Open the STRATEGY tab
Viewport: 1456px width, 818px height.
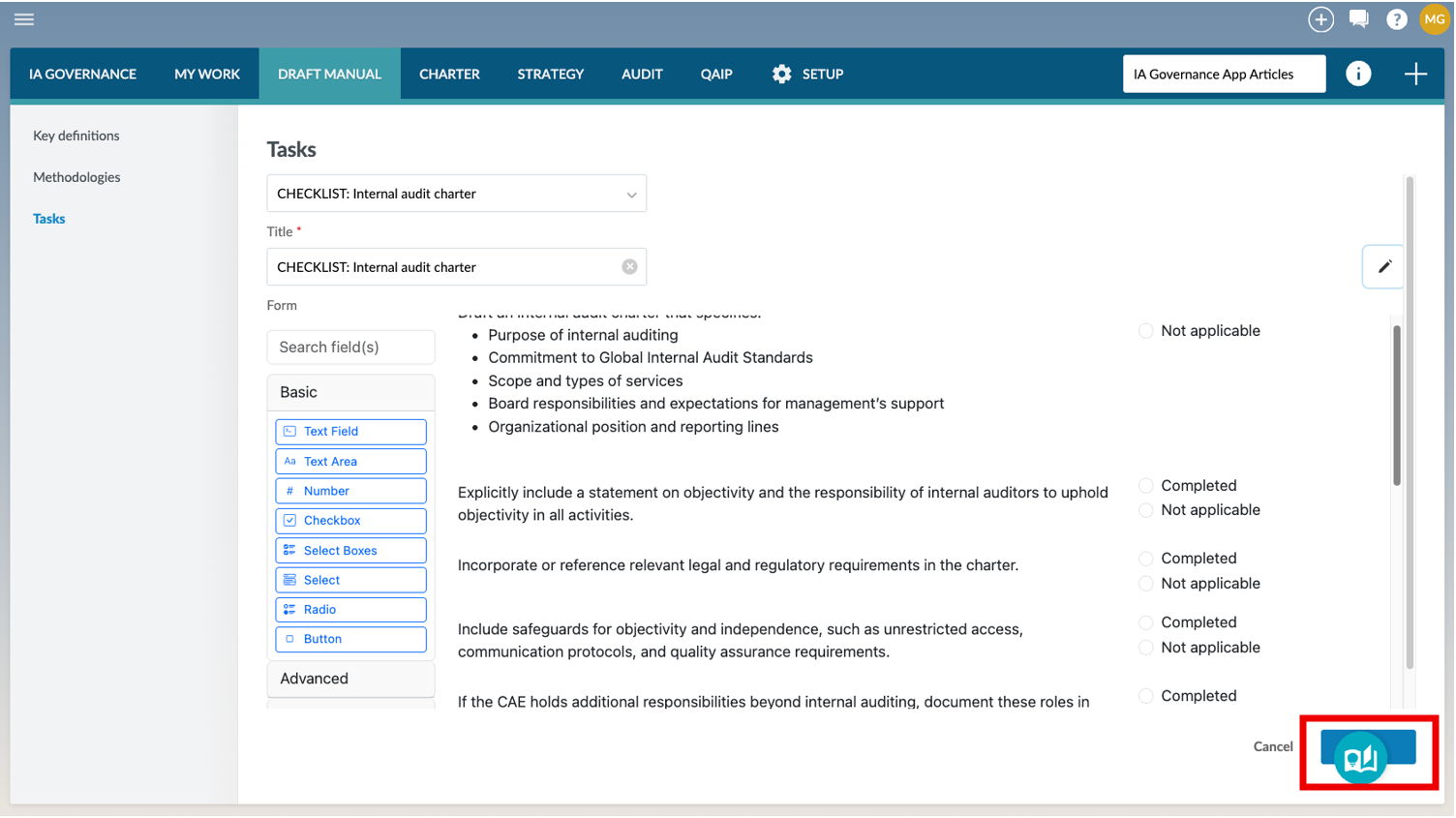550,74
